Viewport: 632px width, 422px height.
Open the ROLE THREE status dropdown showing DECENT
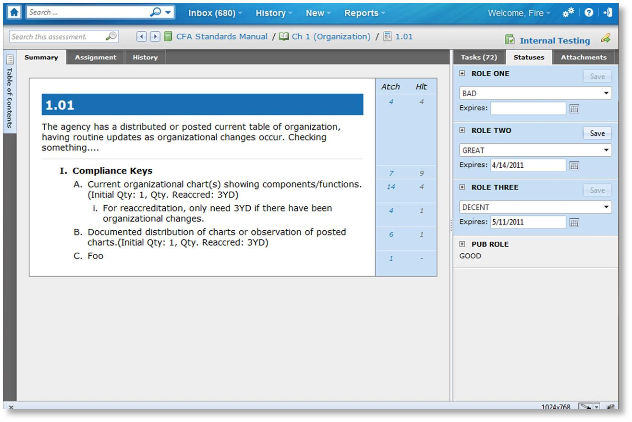coord(535,207)
